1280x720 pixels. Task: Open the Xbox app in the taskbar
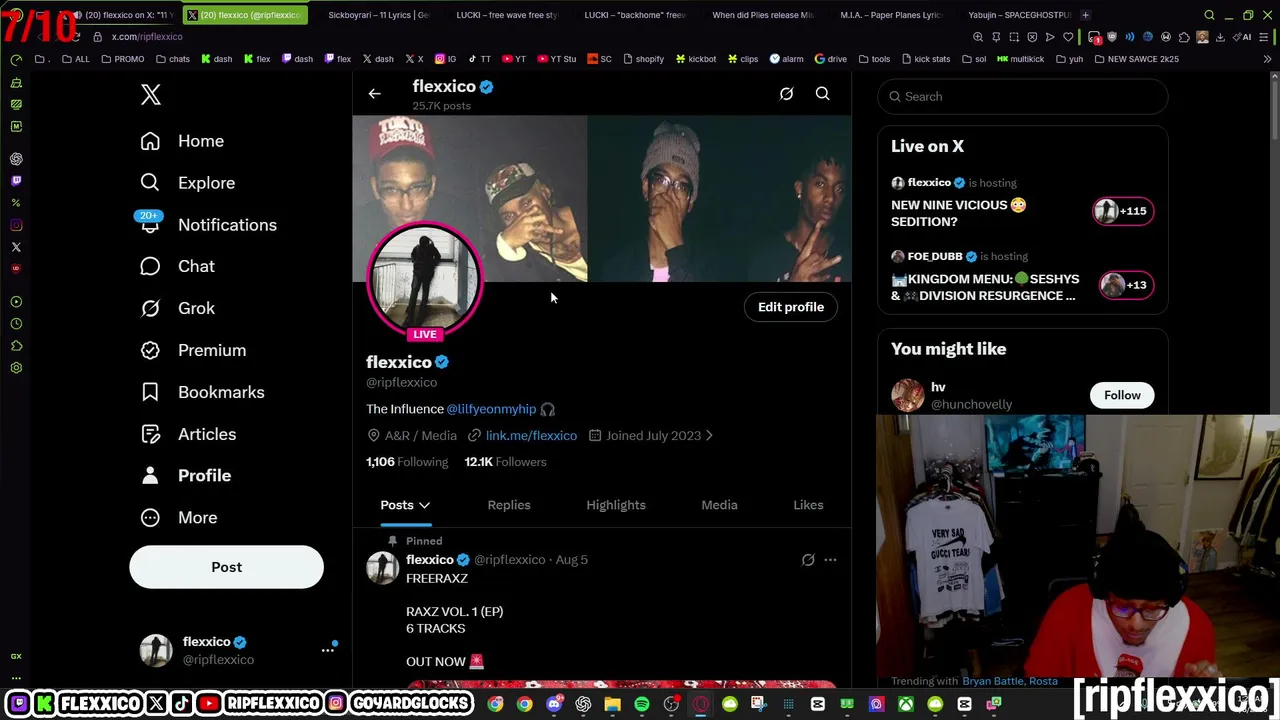[x=905, y=705]
